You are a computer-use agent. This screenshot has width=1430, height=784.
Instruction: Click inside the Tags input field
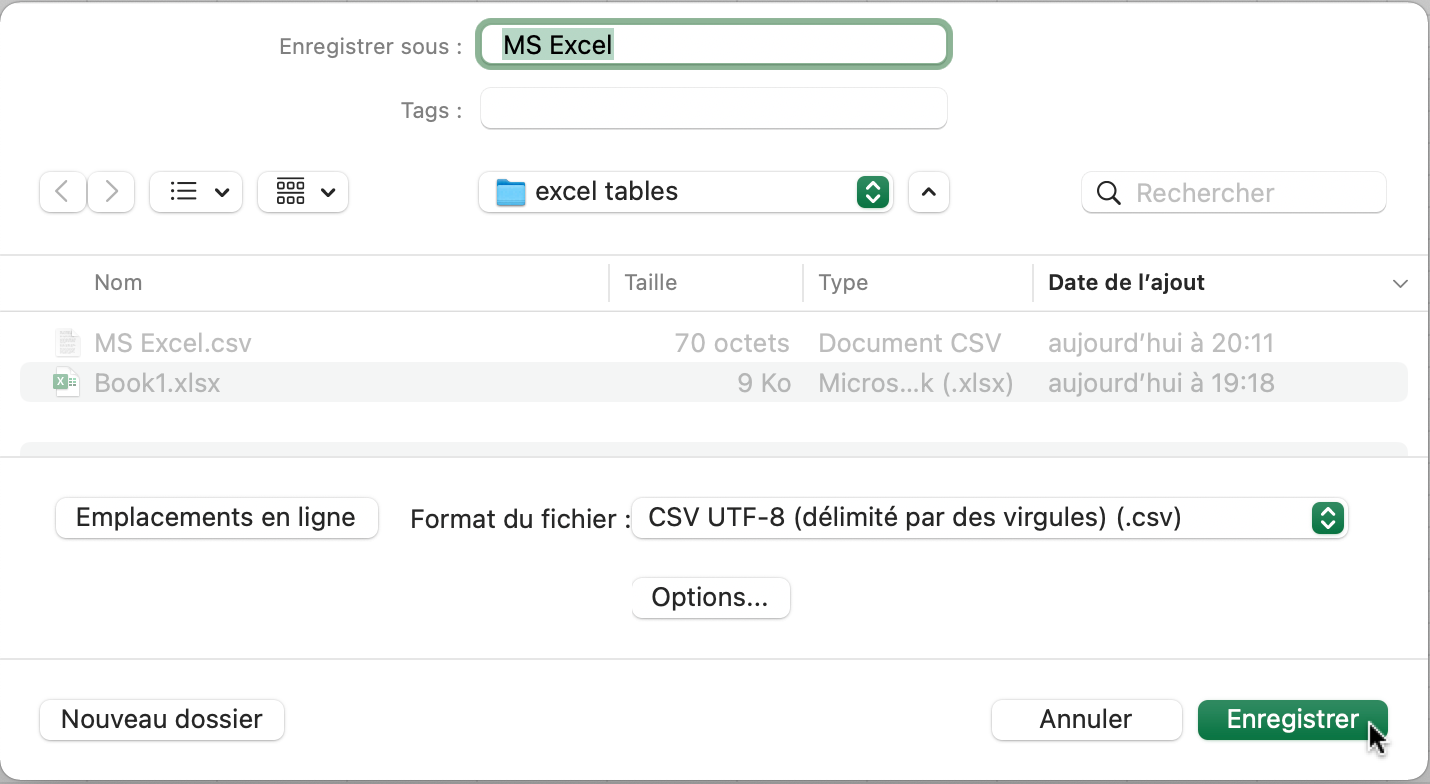(713, 108)
